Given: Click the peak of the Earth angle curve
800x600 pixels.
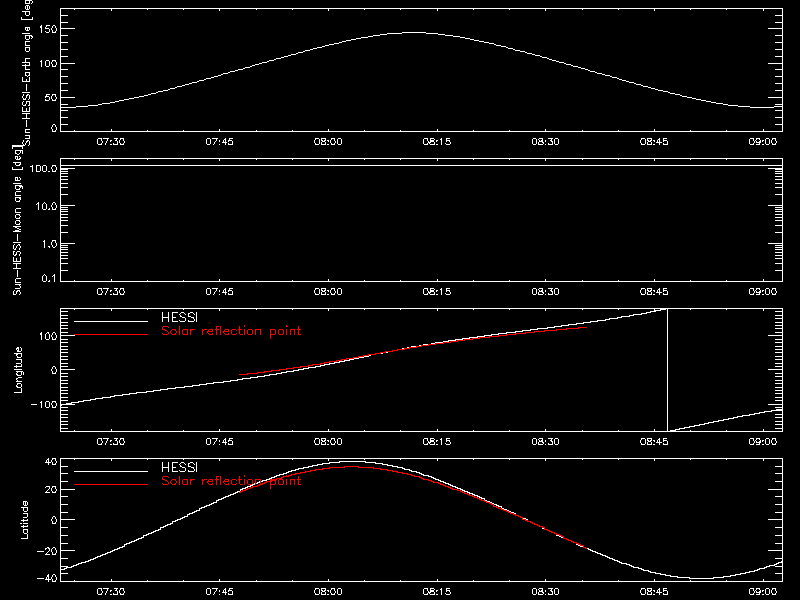Looking at the screenshot, I should pos(414,33).
